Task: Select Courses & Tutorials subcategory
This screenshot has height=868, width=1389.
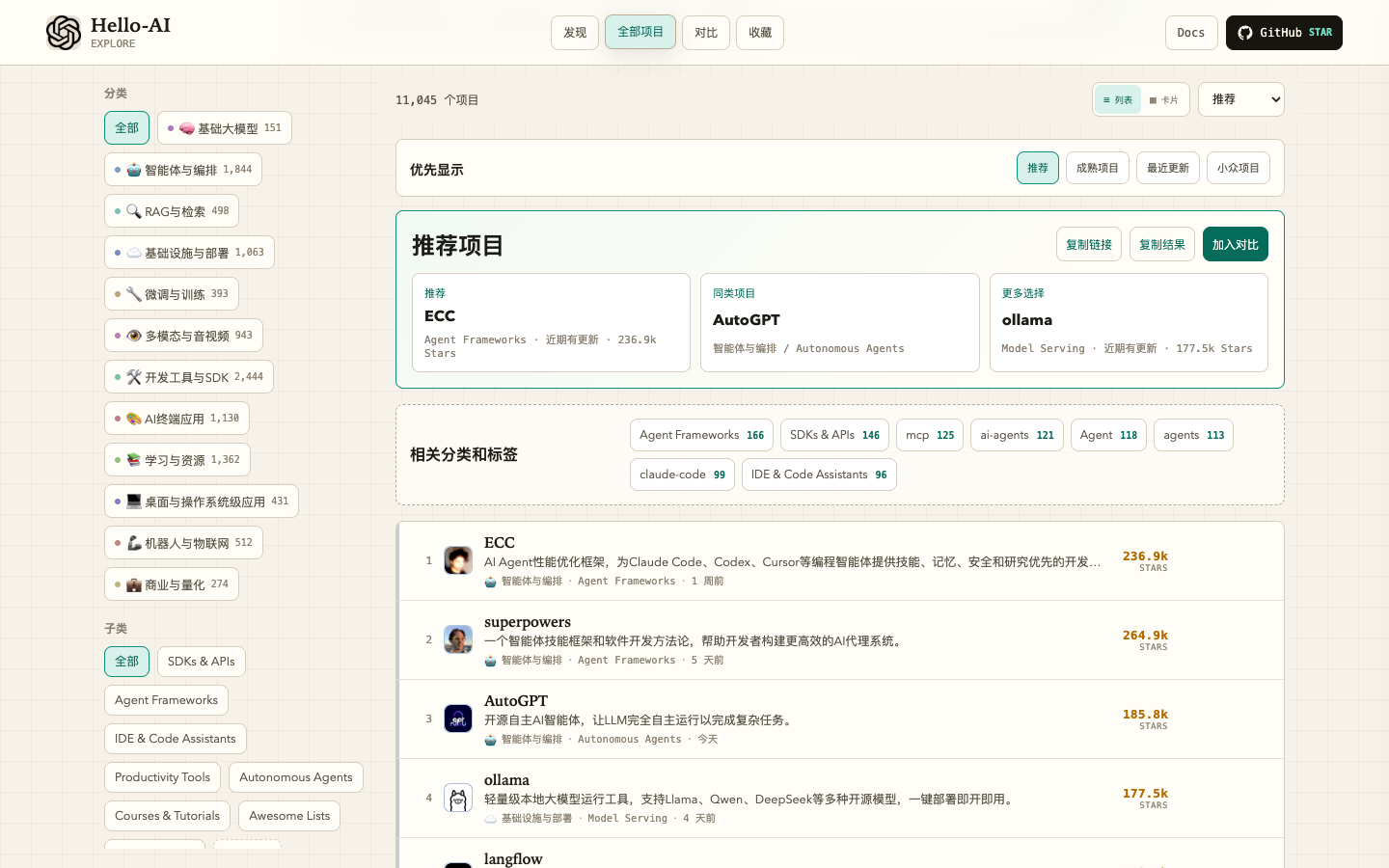Action: click(167, 816)
